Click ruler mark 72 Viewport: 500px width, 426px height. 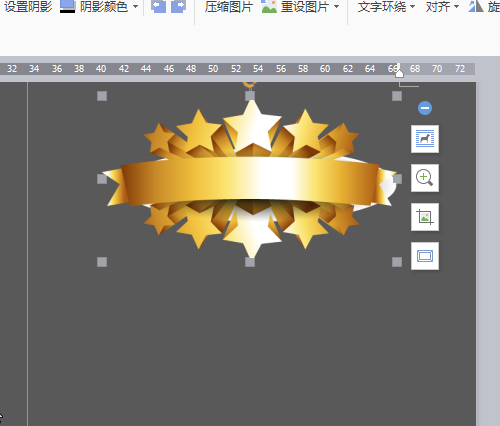[x=460, y=69]
